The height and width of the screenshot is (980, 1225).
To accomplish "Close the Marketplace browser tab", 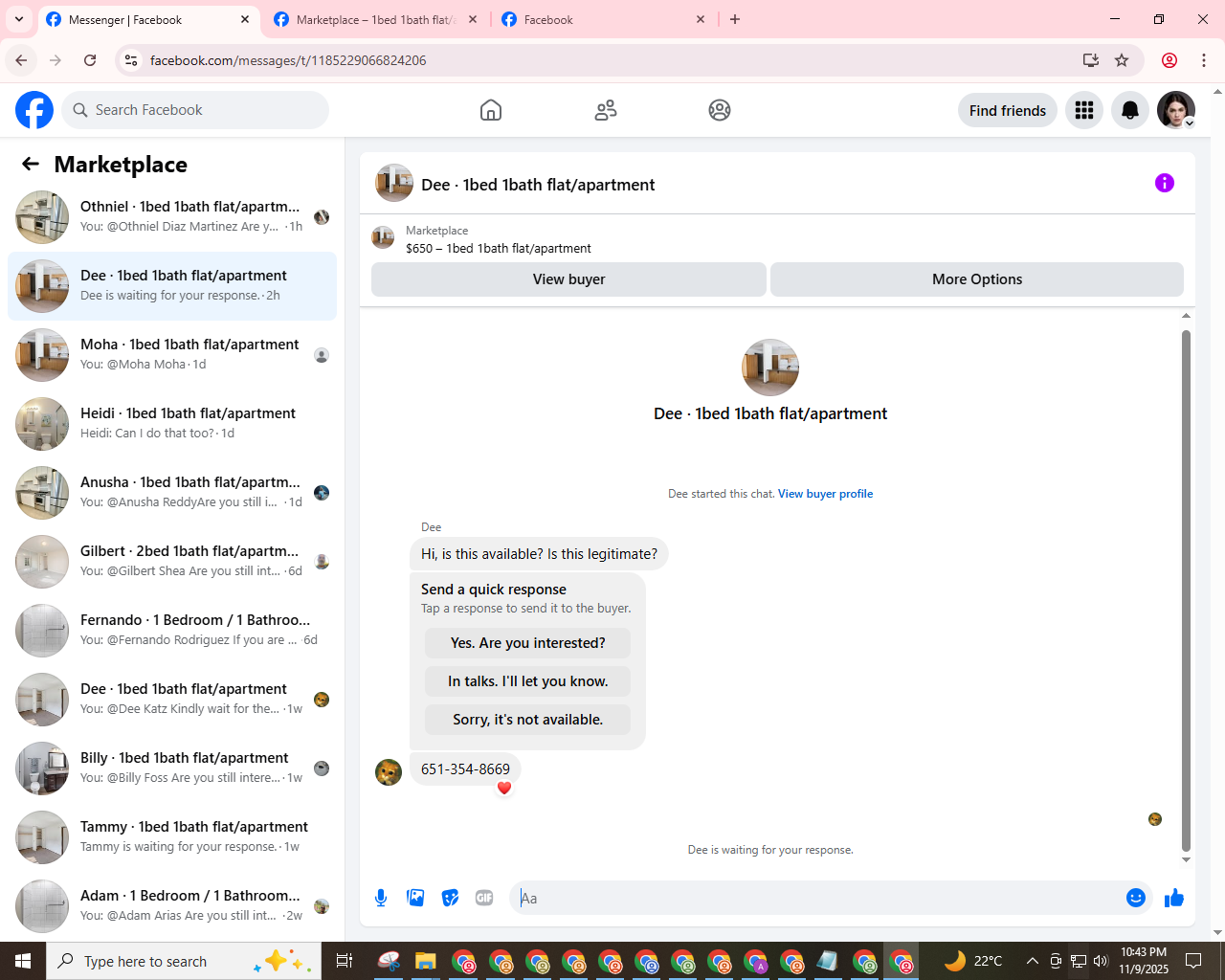I will tap(473, 19).
